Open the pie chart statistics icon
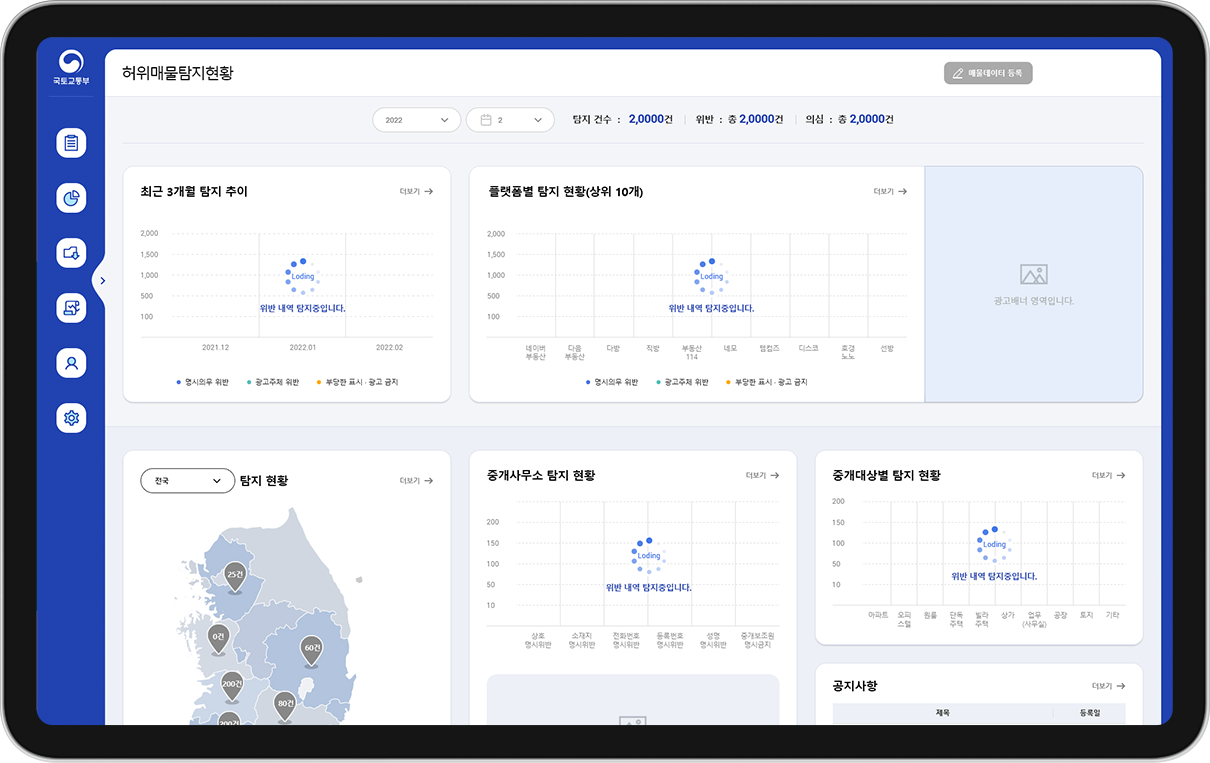 pos(71,198)
